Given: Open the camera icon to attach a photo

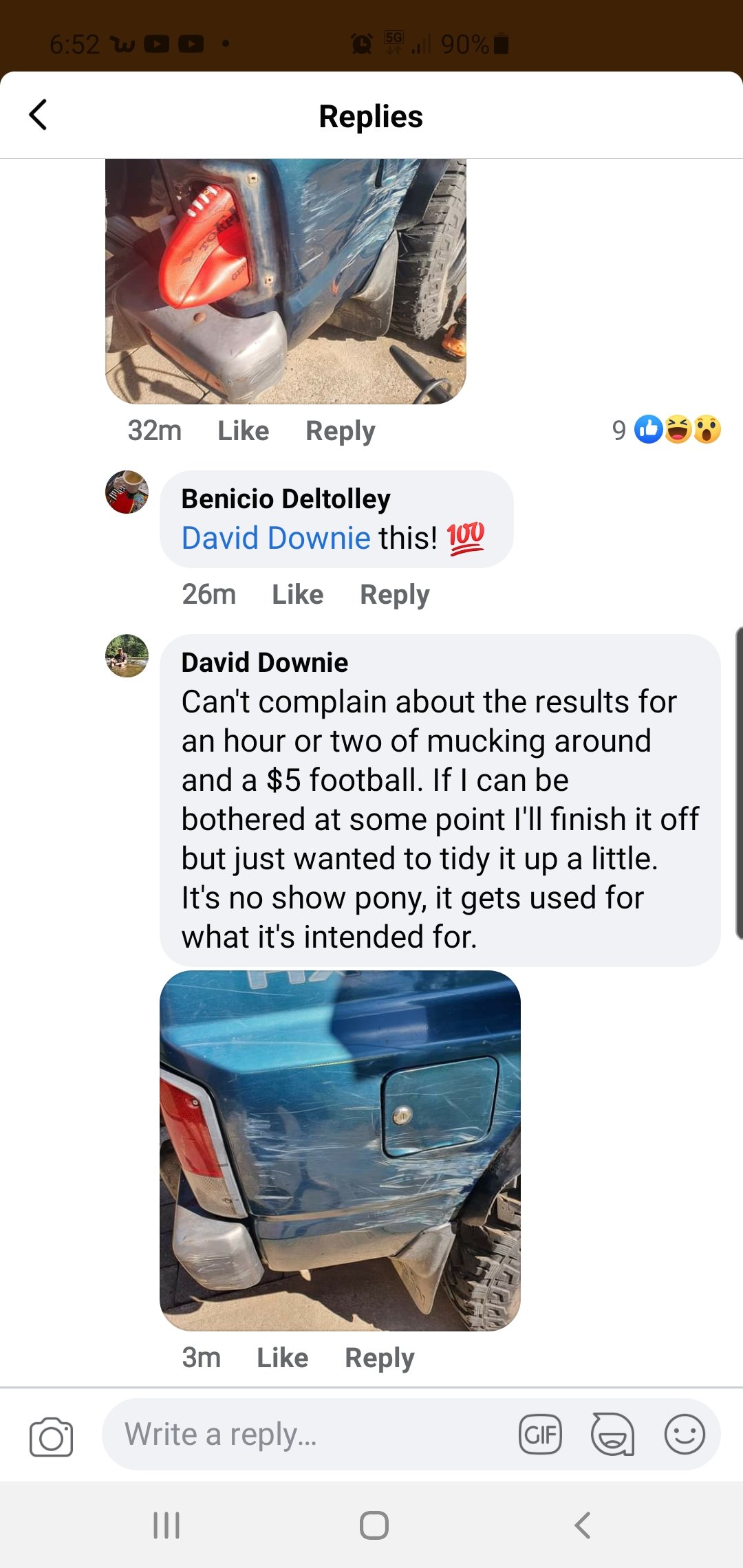Looking at the screenshot, I should tap(52, 1436).
